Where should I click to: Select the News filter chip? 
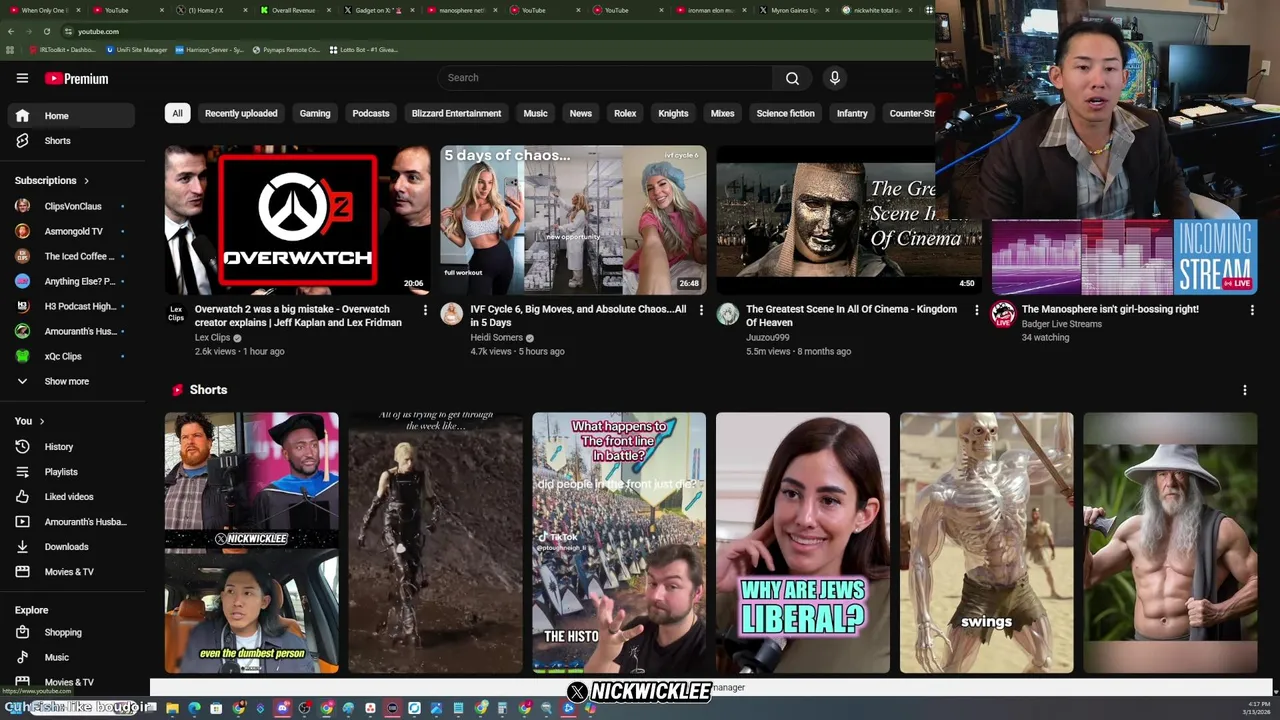pos(581,113)
